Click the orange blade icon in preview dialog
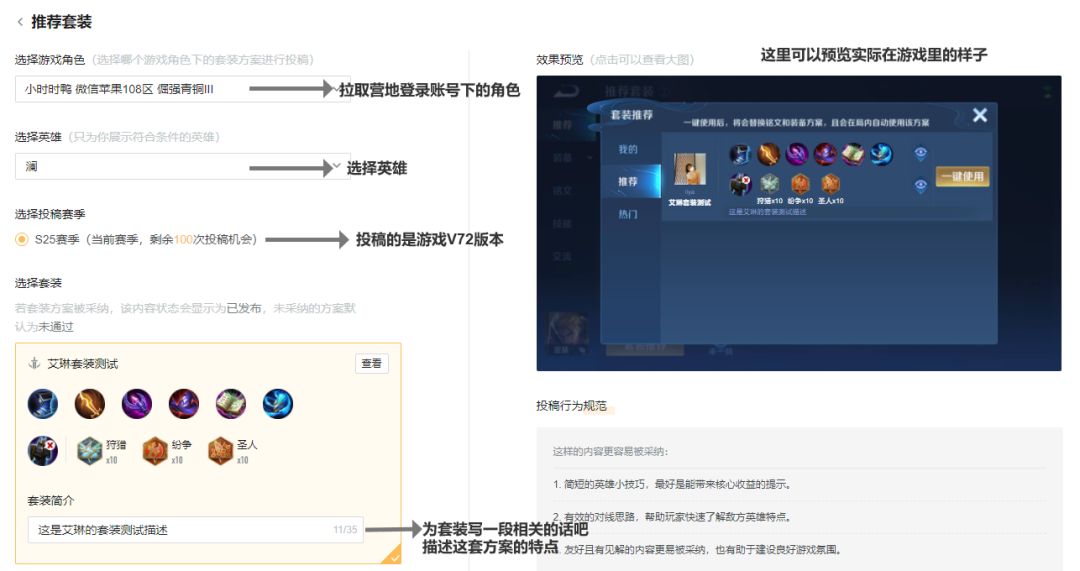Screen dimensions: 1080x571 coord(769,154)
